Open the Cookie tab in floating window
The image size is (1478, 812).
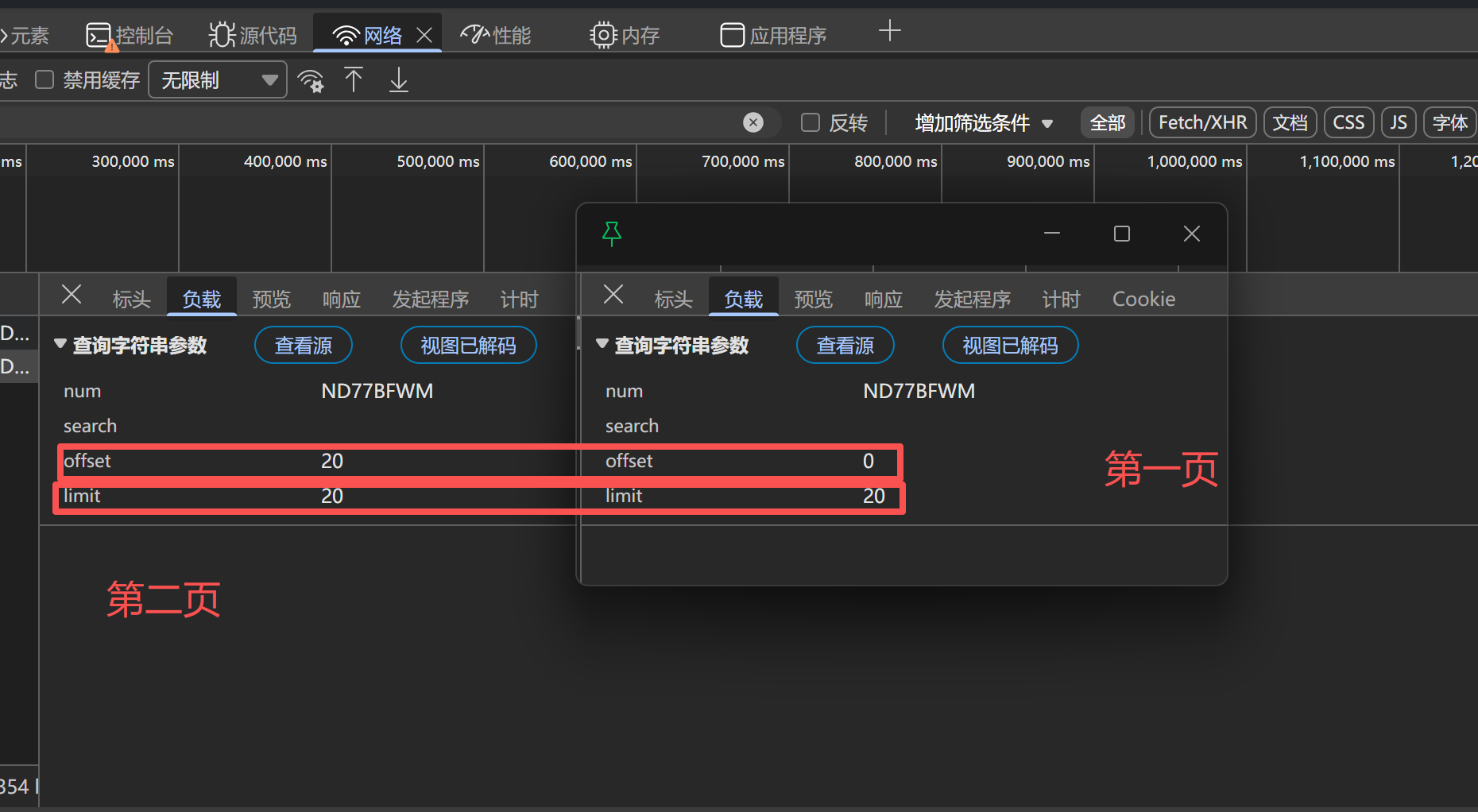point(1143,299)
